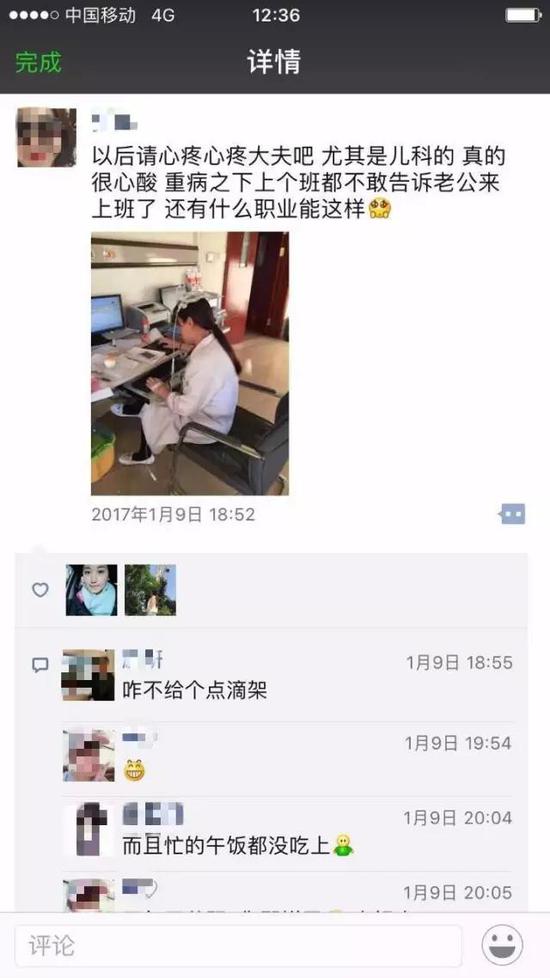Open avatar of the 19:54 commenter
The height and width of the screenshot is (978, 550).
(89, 755)
